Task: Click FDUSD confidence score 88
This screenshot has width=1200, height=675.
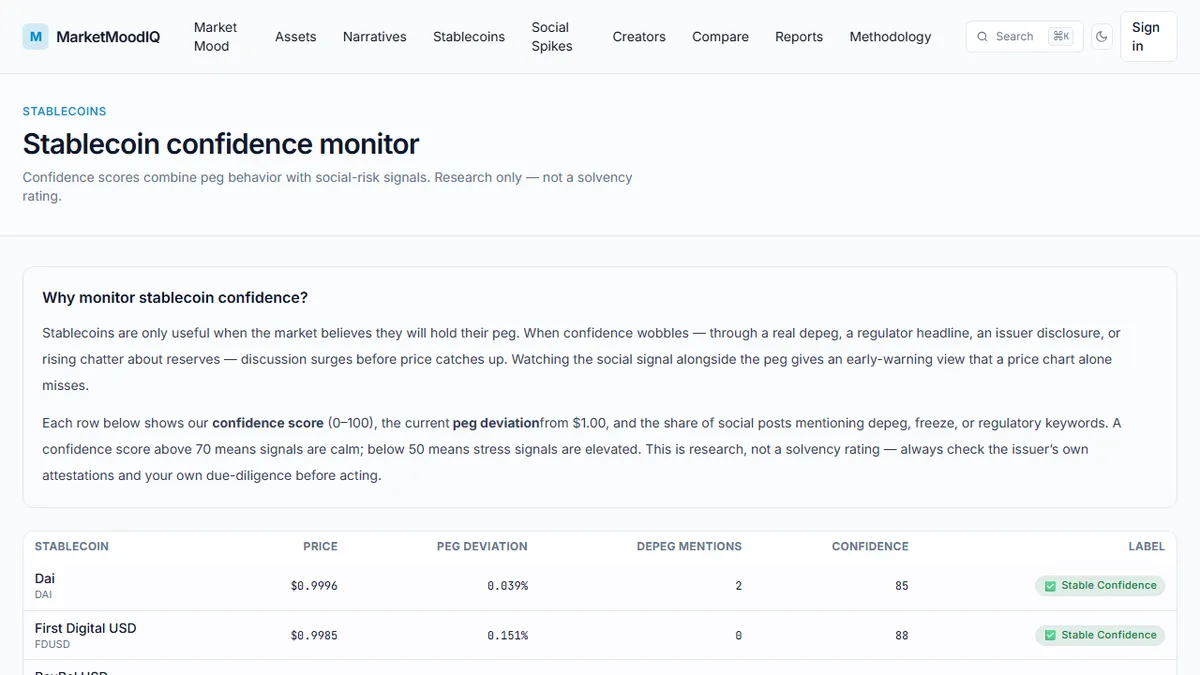Action: pyautogui.click(x=902, y=635)
